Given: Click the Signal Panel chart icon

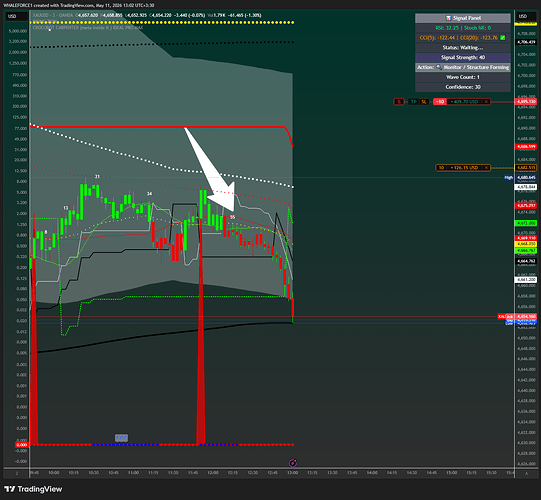Looking at the screenshot, I should click(448, 18).
